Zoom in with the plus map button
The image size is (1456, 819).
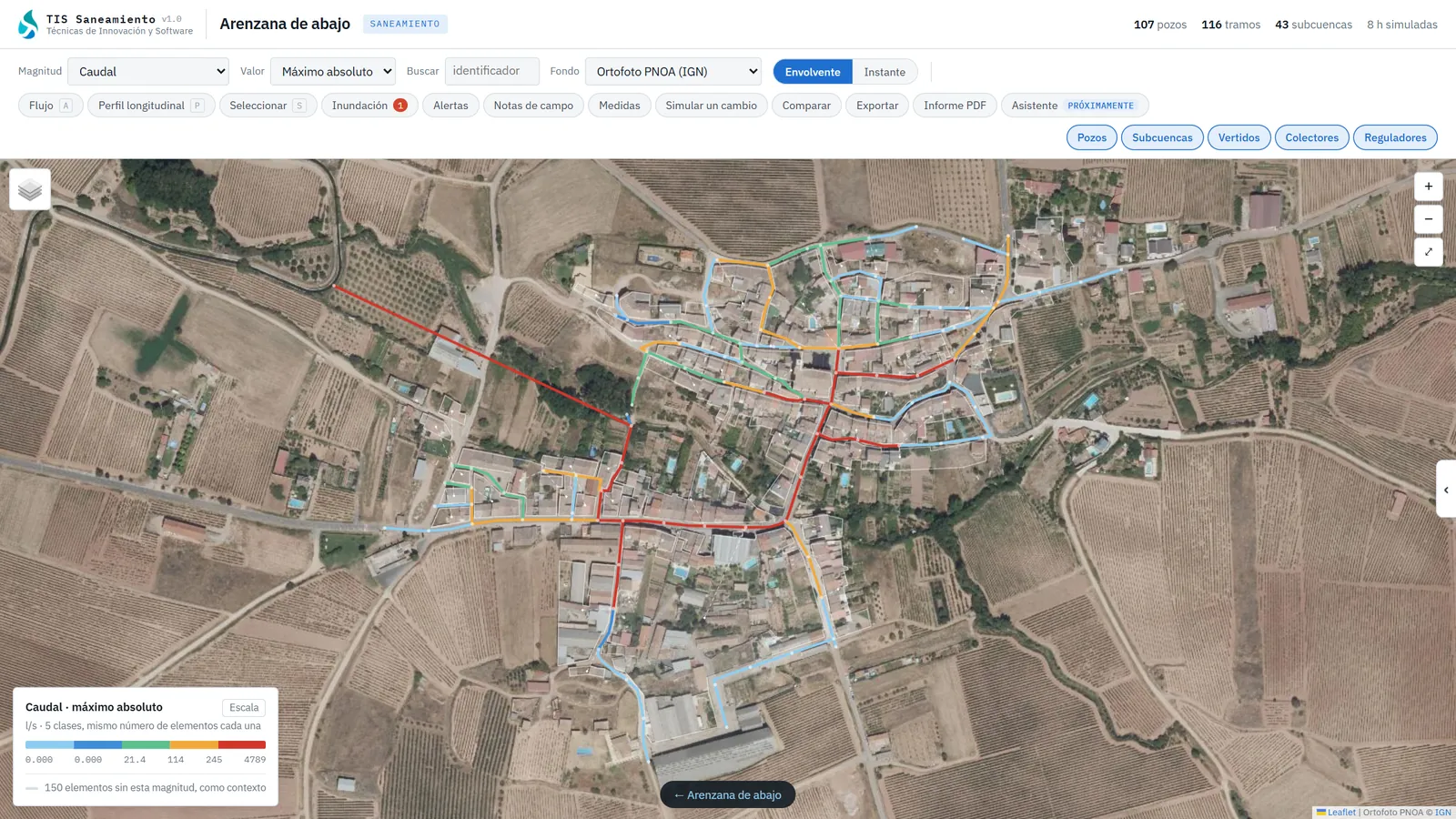[1428, 187]
